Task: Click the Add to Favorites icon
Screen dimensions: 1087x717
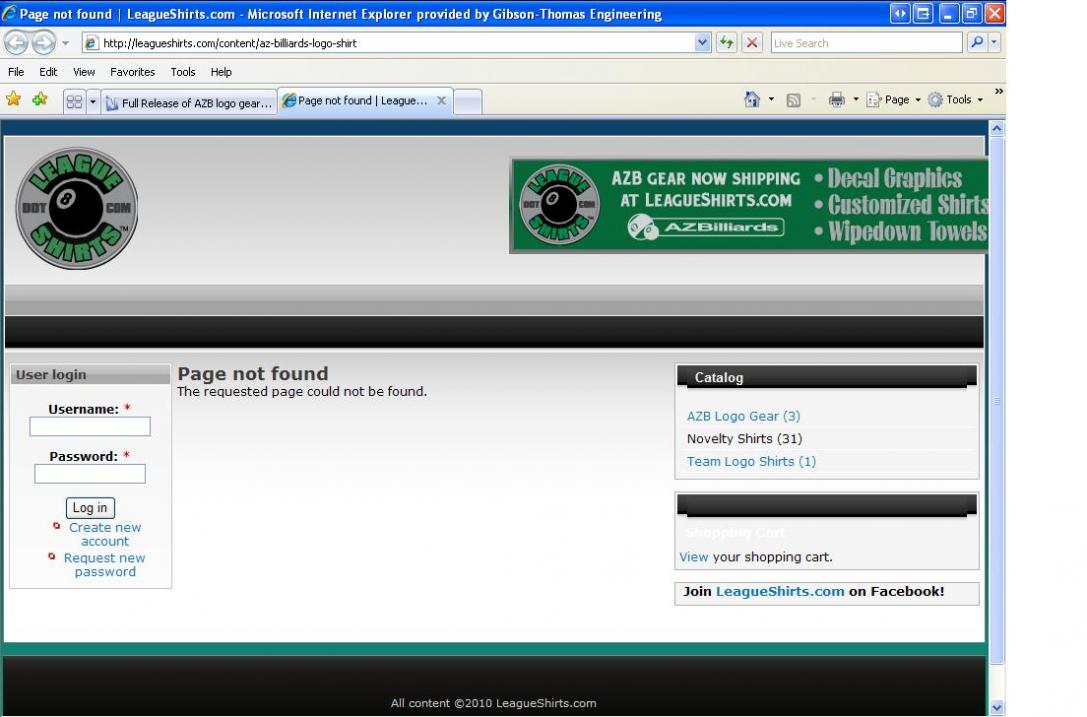Action: (x=40, y=99)
